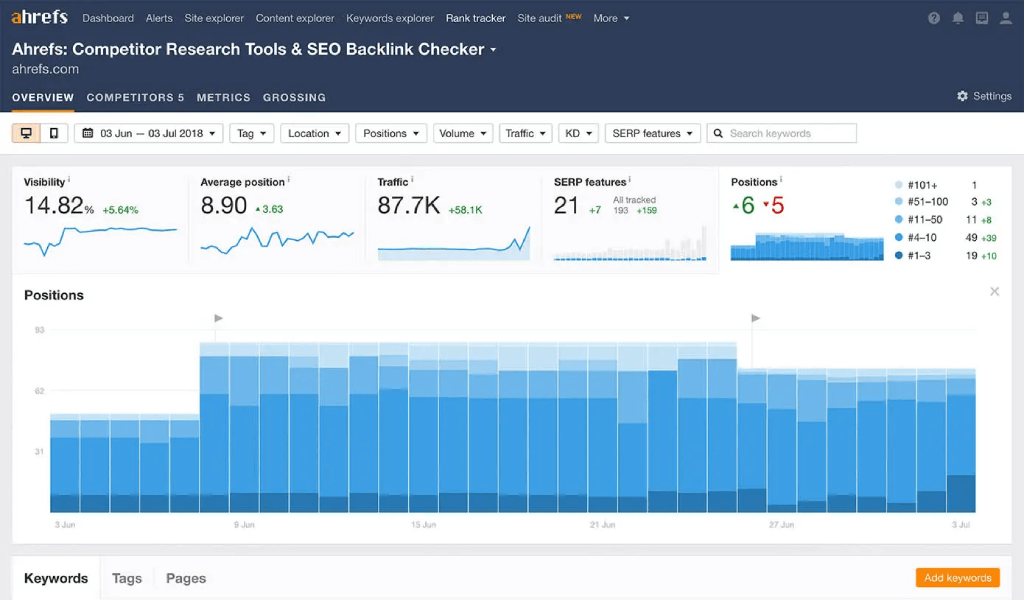
Task: Close the Positions chart panel
Action: click(x=994, y=291)
